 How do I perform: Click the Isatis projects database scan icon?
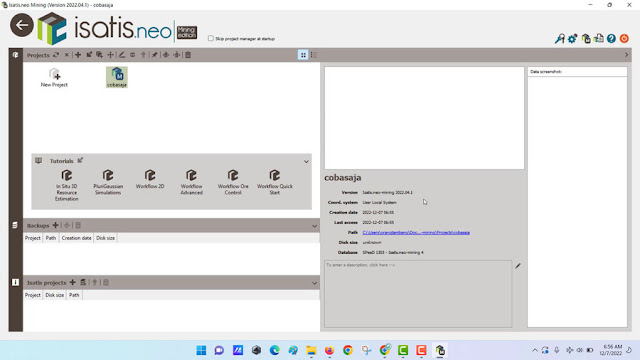click(83, 282)
